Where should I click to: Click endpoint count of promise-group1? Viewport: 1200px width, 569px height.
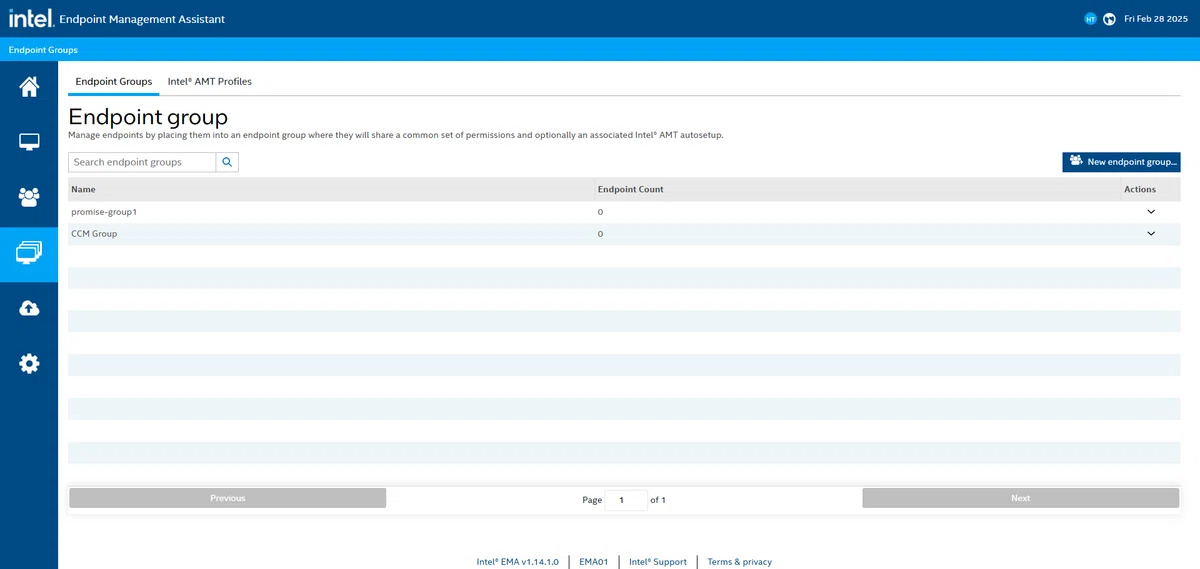point(600,212)
